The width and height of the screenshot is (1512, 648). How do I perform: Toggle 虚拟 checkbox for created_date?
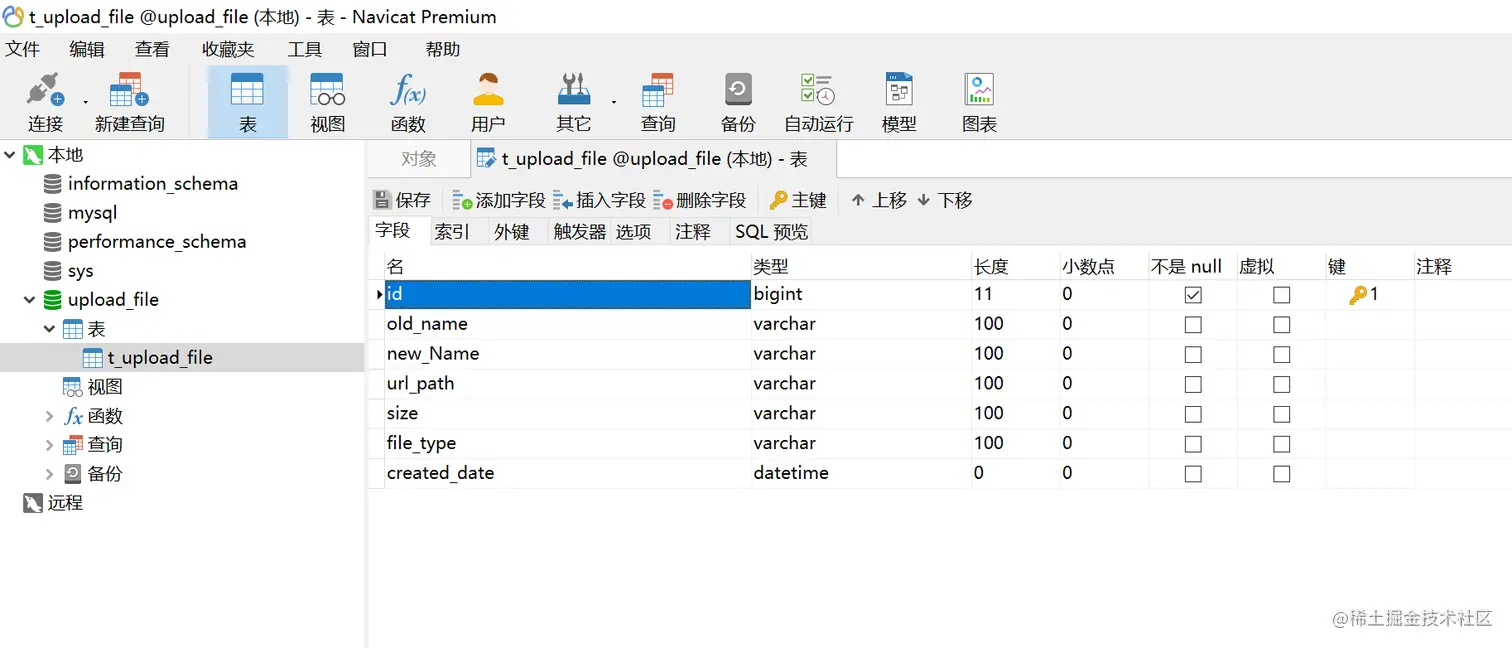tap(1281, 474)
